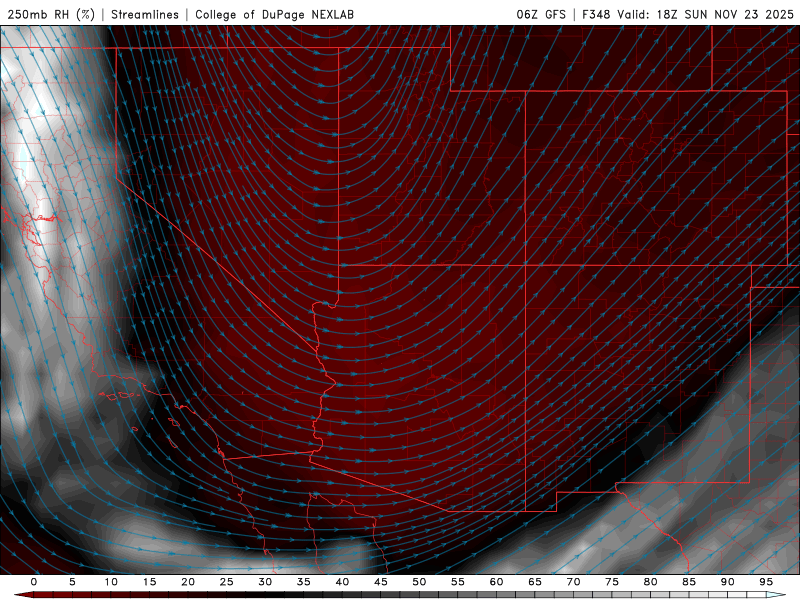This screenshot has height=600, width=800.
Task: Pick the "30" value on the color scale
Action: [265, 582]
